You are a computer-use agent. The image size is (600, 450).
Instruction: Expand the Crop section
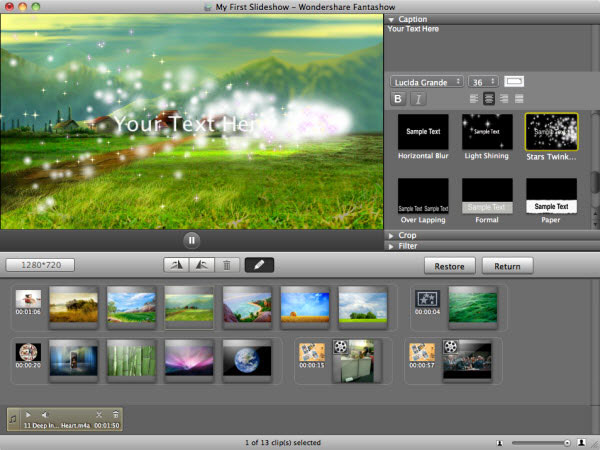click(391, 236)
